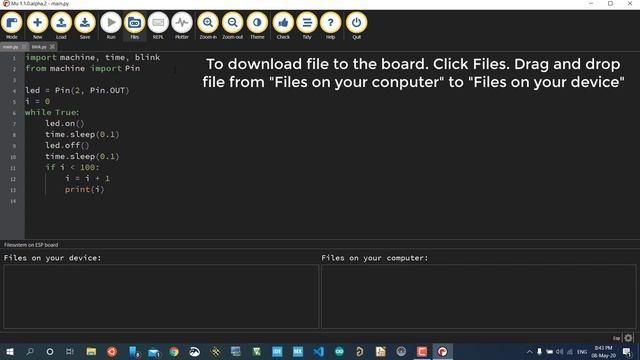Screen dimensions: 640x360
Task: Open Google Chrome from taskbar
Action: [x=174, y=351]
